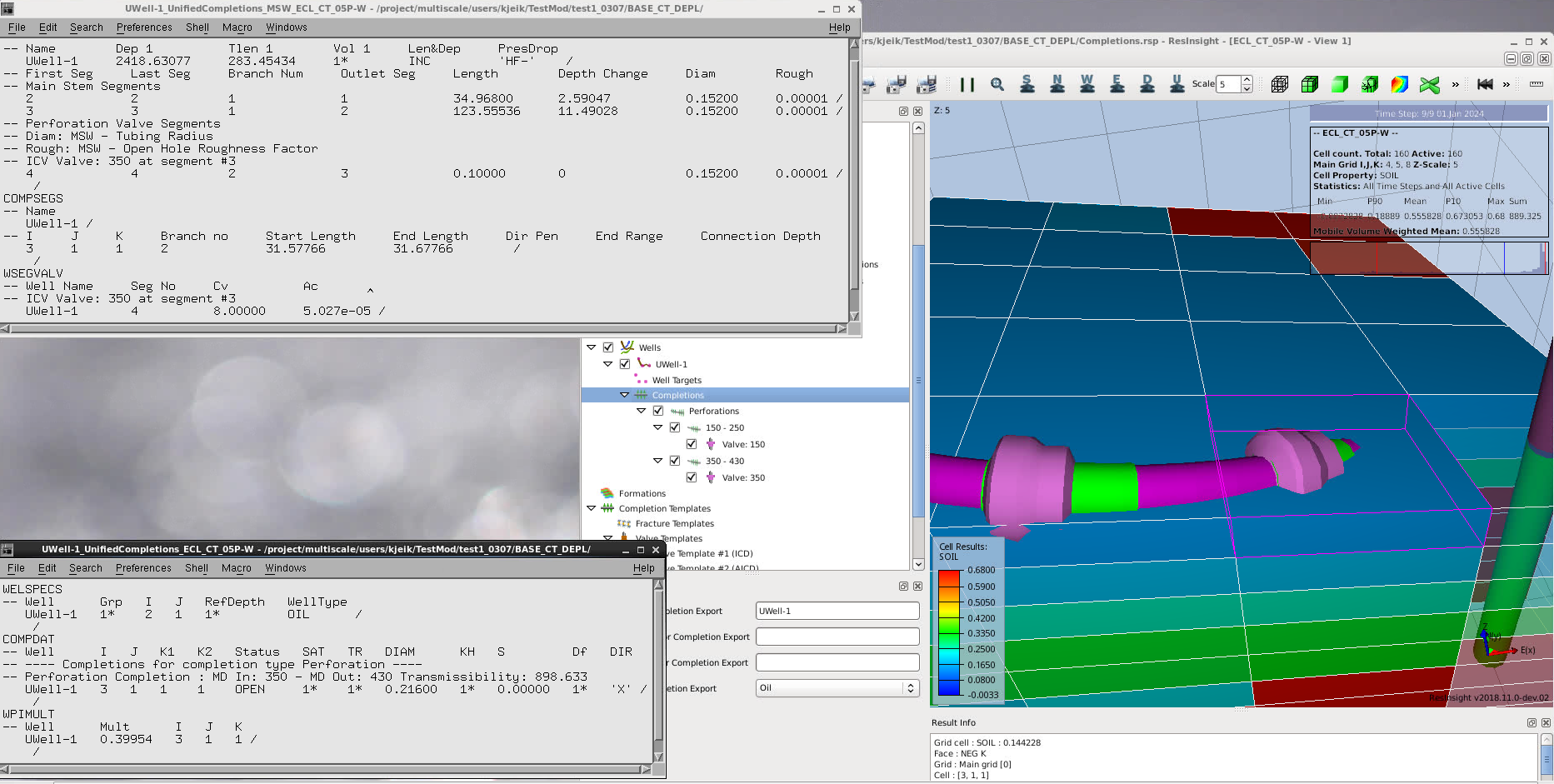Open Search menu in the MSW editor window
The image size is (1554, 784).
[87, 27]
